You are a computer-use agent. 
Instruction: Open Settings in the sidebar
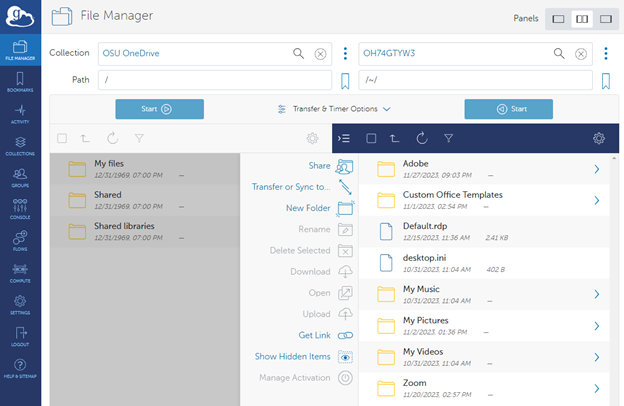point(20,305)
